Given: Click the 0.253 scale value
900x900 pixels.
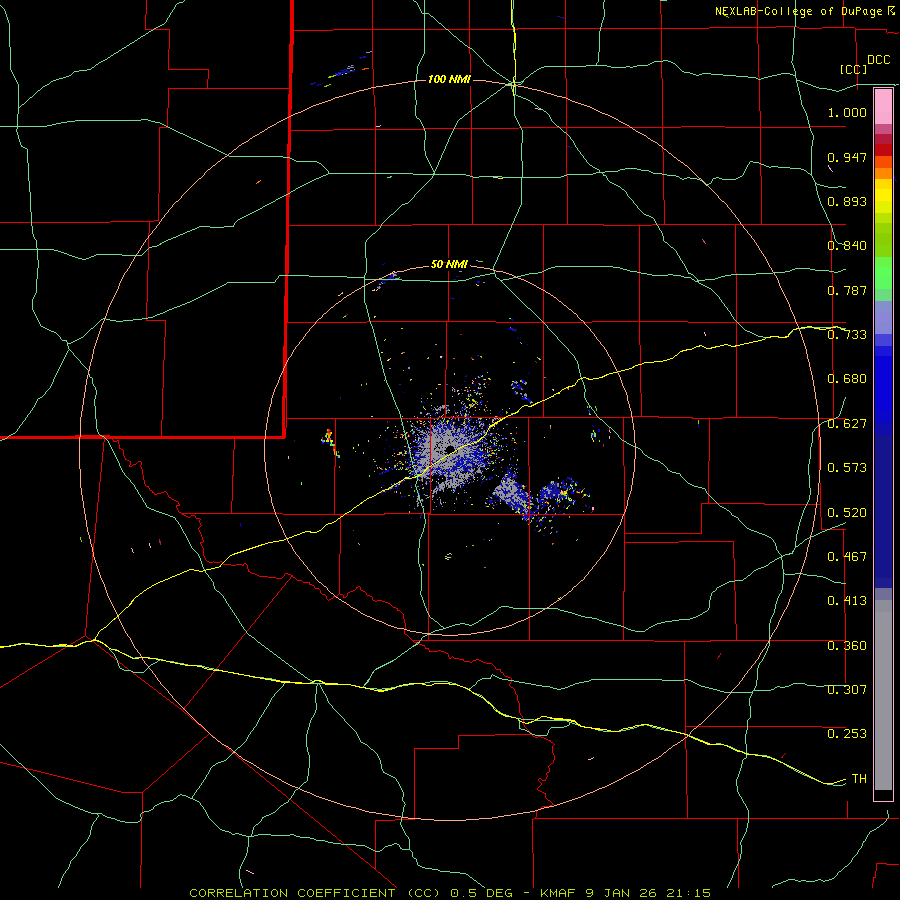Looking at the screenshot, I should coord(847,734).
